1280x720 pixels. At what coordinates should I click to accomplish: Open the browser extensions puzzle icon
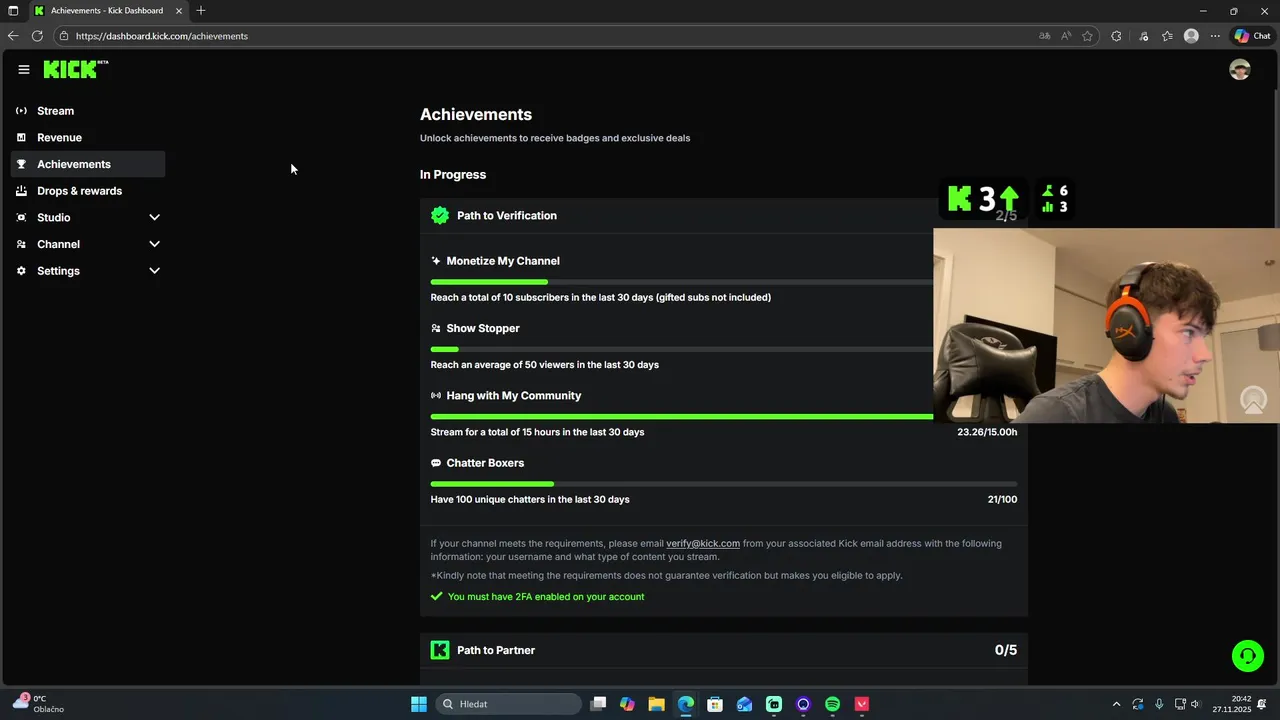(x=1116, y=36)
